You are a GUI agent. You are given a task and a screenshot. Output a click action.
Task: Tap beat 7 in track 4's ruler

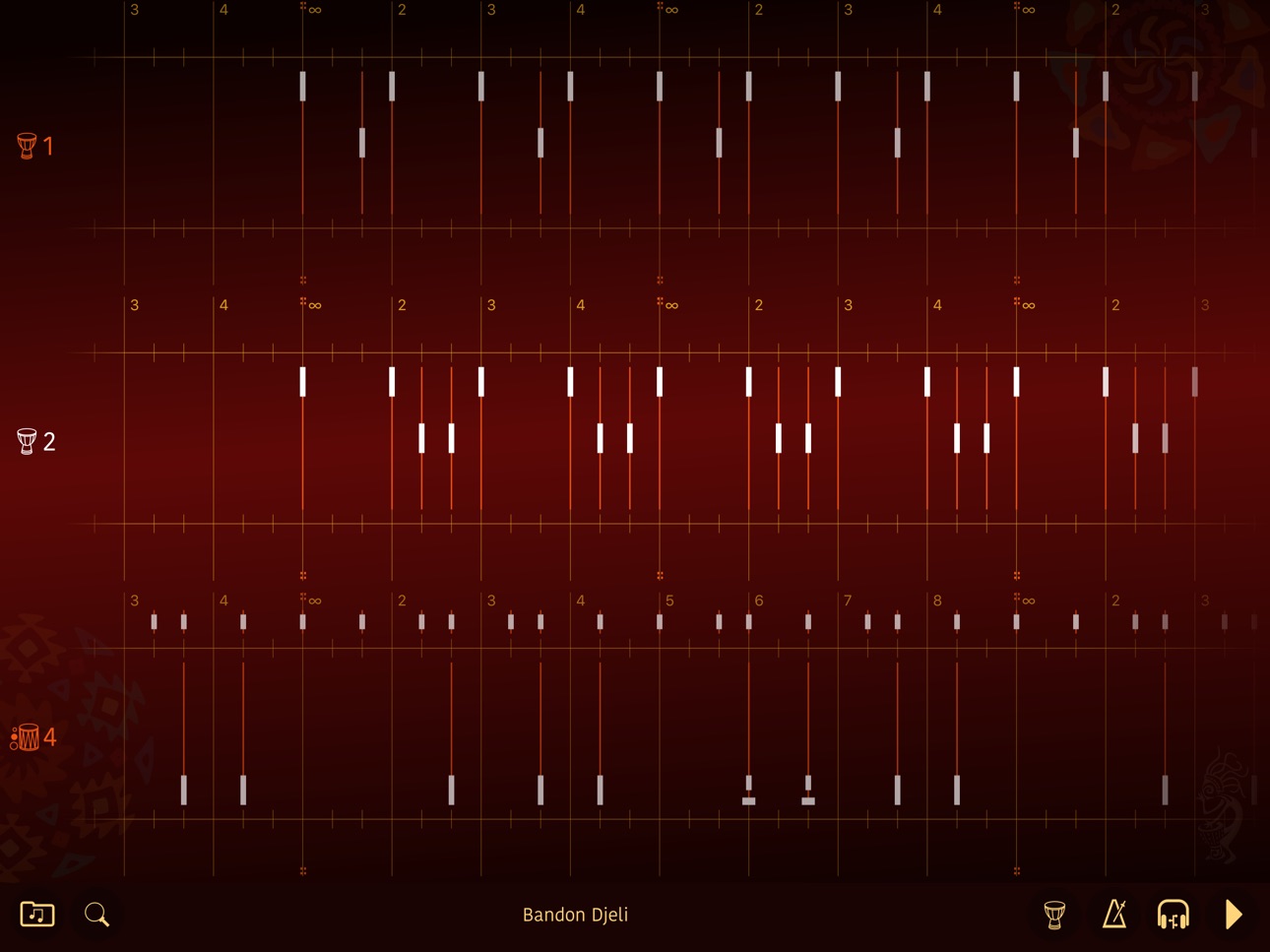pyautogui.click(x=848, y=601)
